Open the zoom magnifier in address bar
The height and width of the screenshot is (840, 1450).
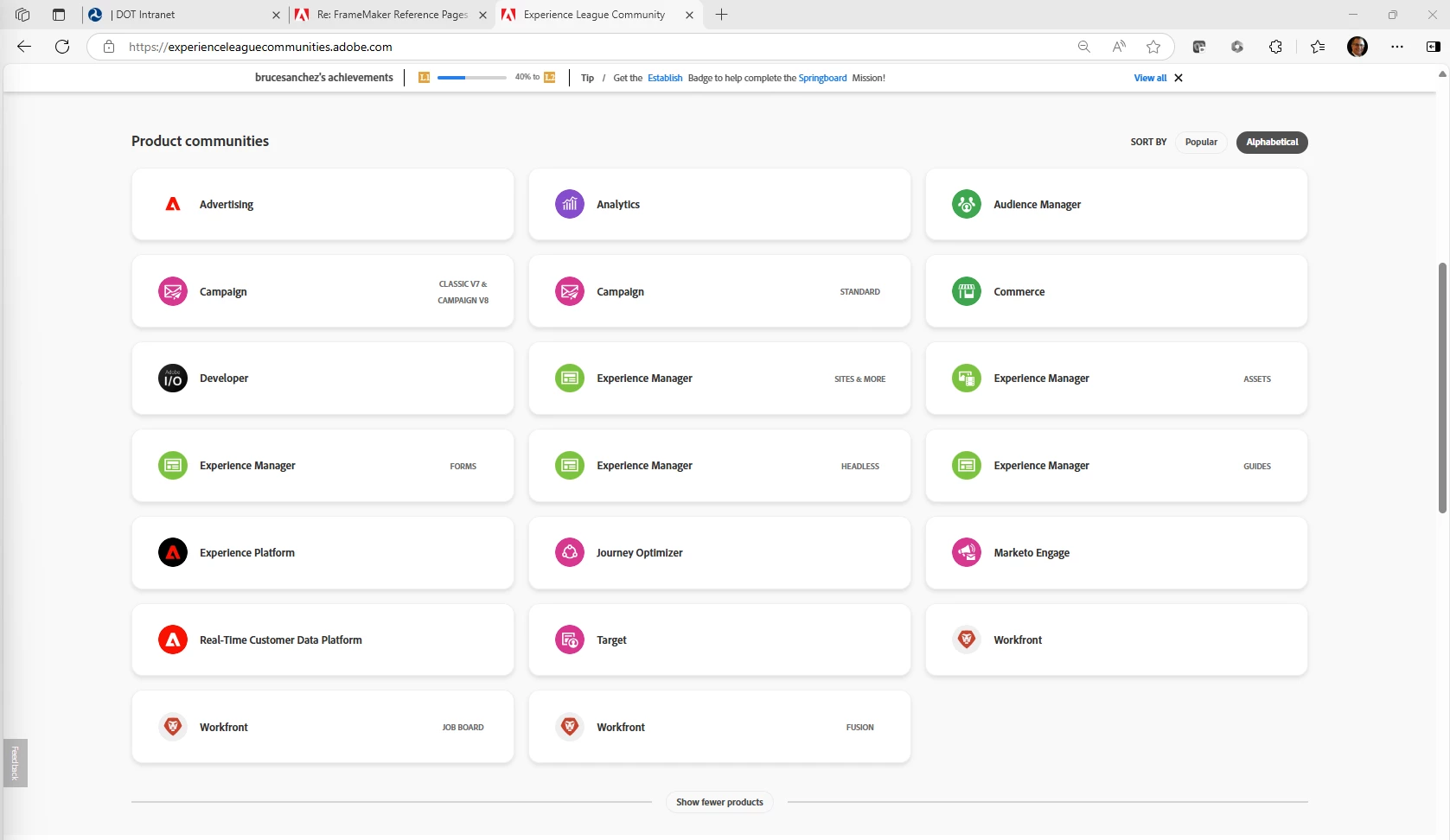(x=1083, y=47)
